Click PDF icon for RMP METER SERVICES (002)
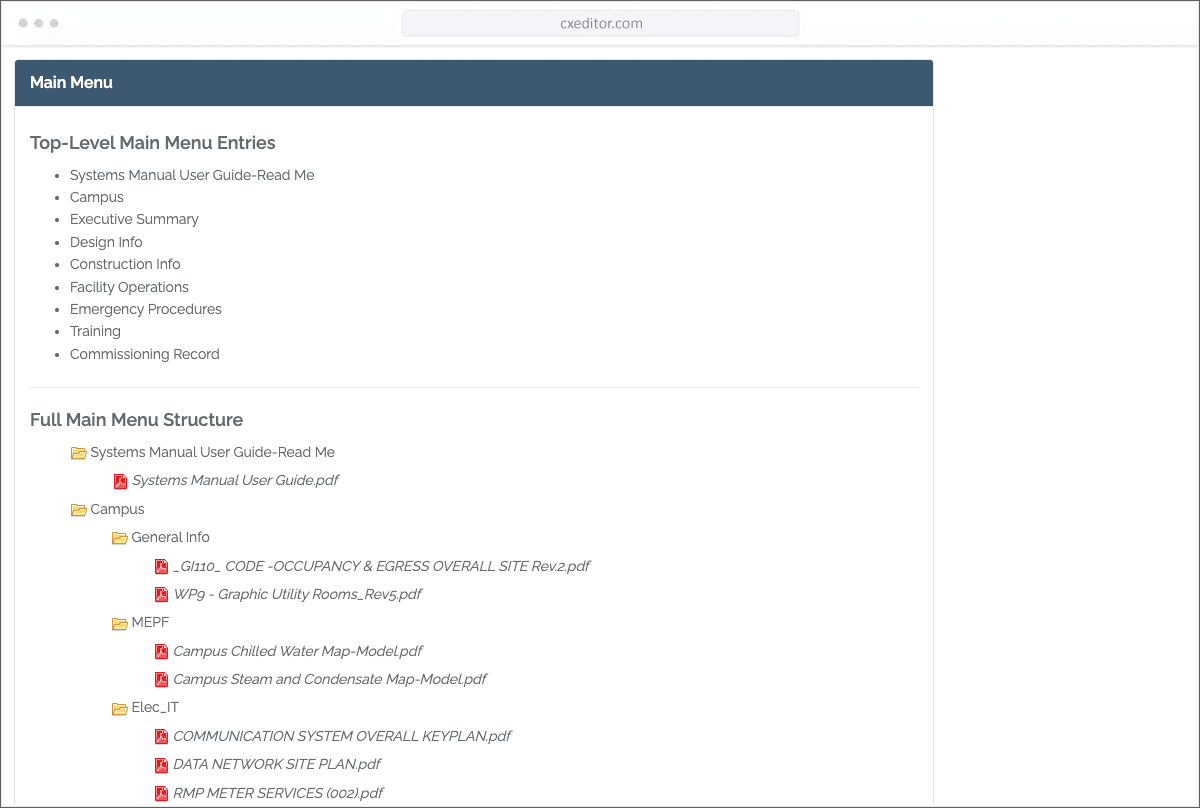Screen dimensions: 1200x808 pos(161,794)
